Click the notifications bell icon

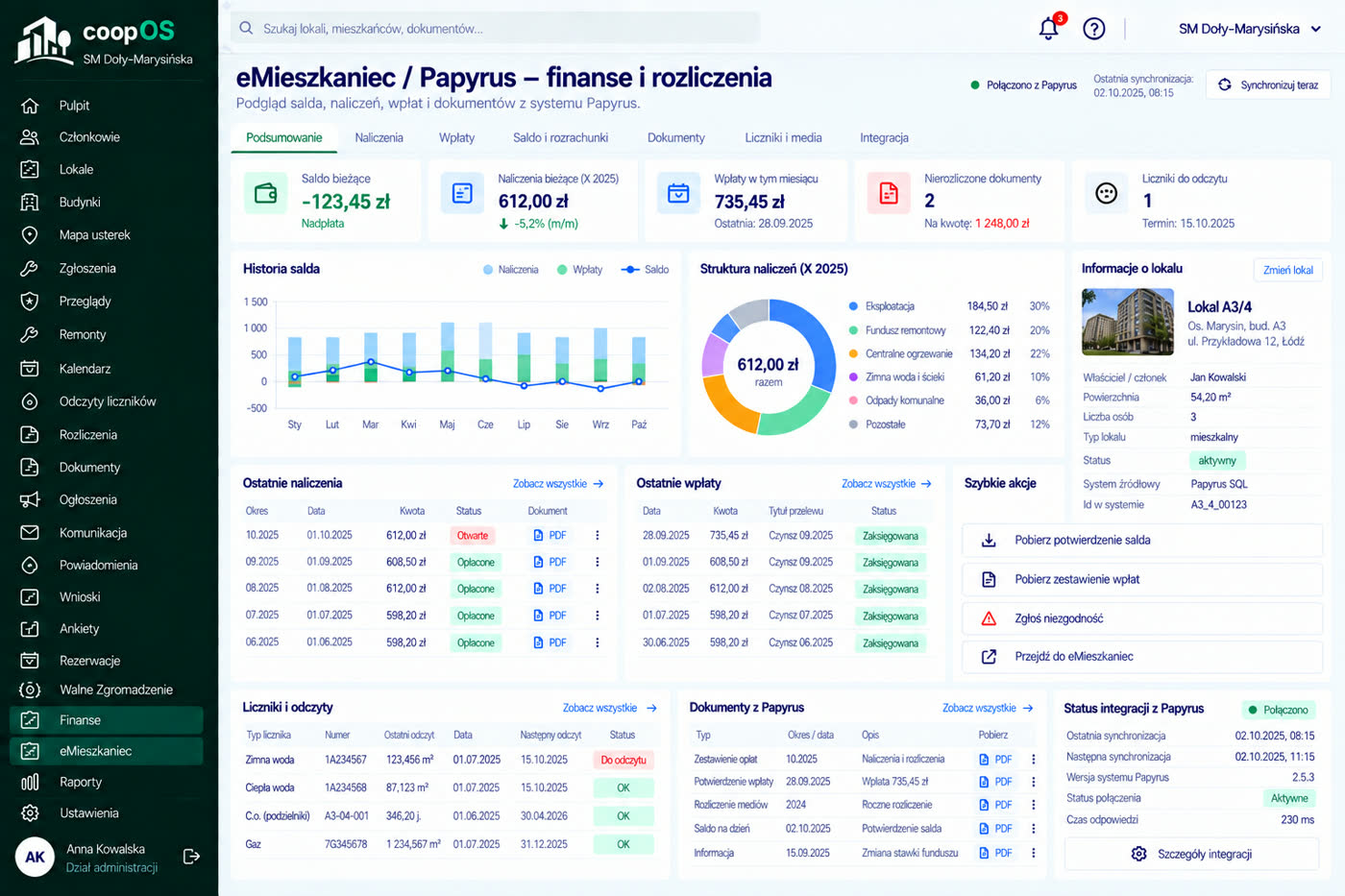pyautogui.click(x=1049, y=29)
